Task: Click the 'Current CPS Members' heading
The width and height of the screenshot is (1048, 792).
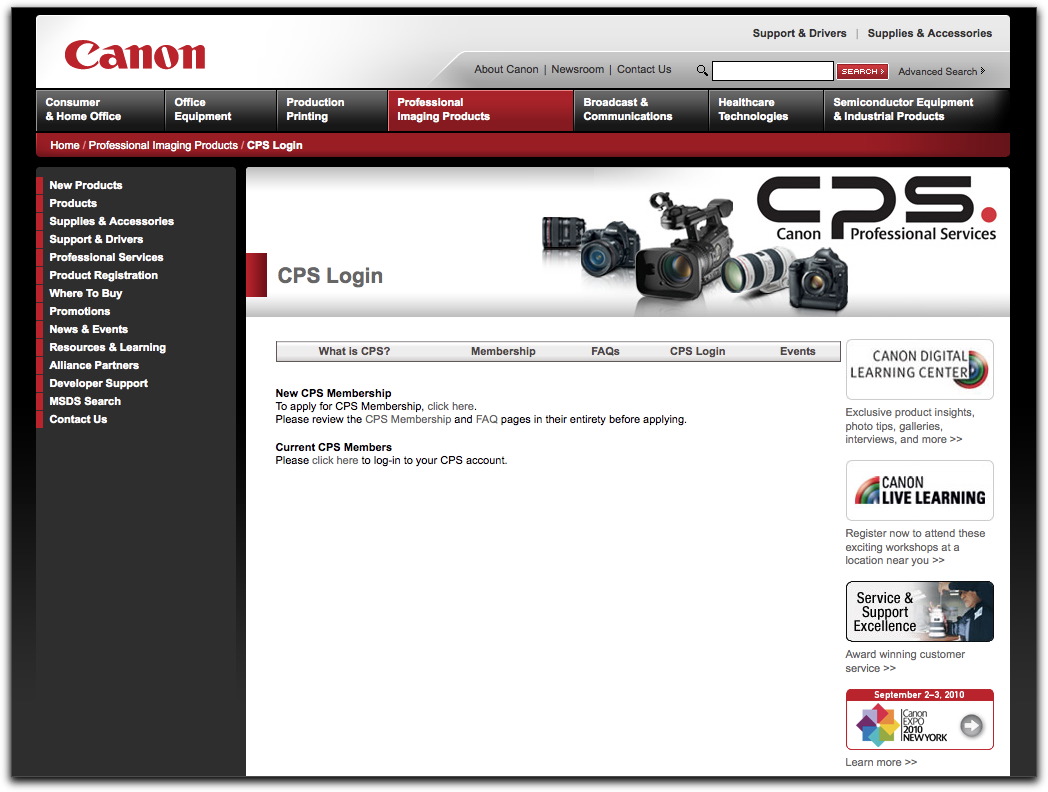Action: 333,447
